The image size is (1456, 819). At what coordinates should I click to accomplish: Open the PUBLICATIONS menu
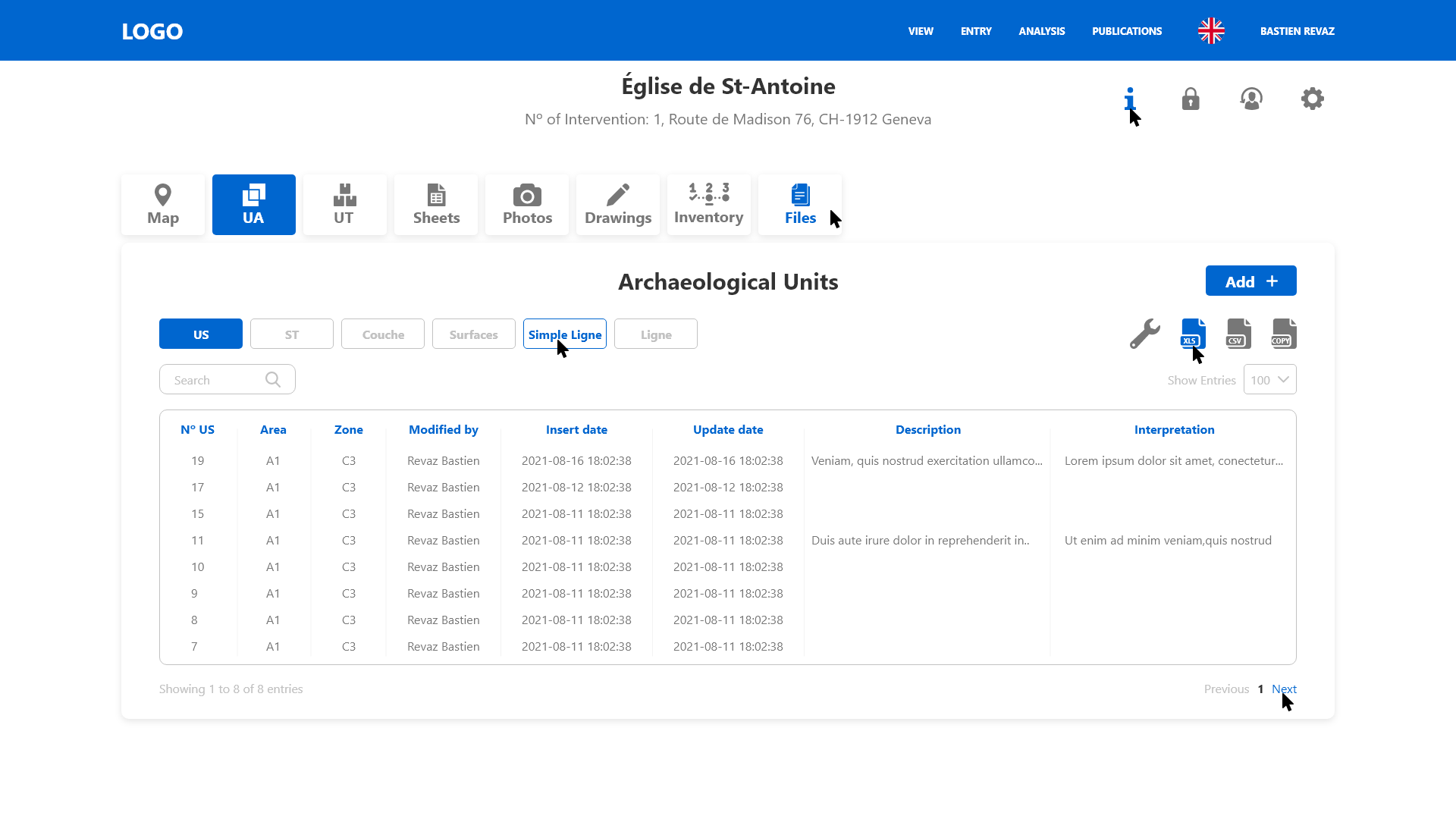1127,31
